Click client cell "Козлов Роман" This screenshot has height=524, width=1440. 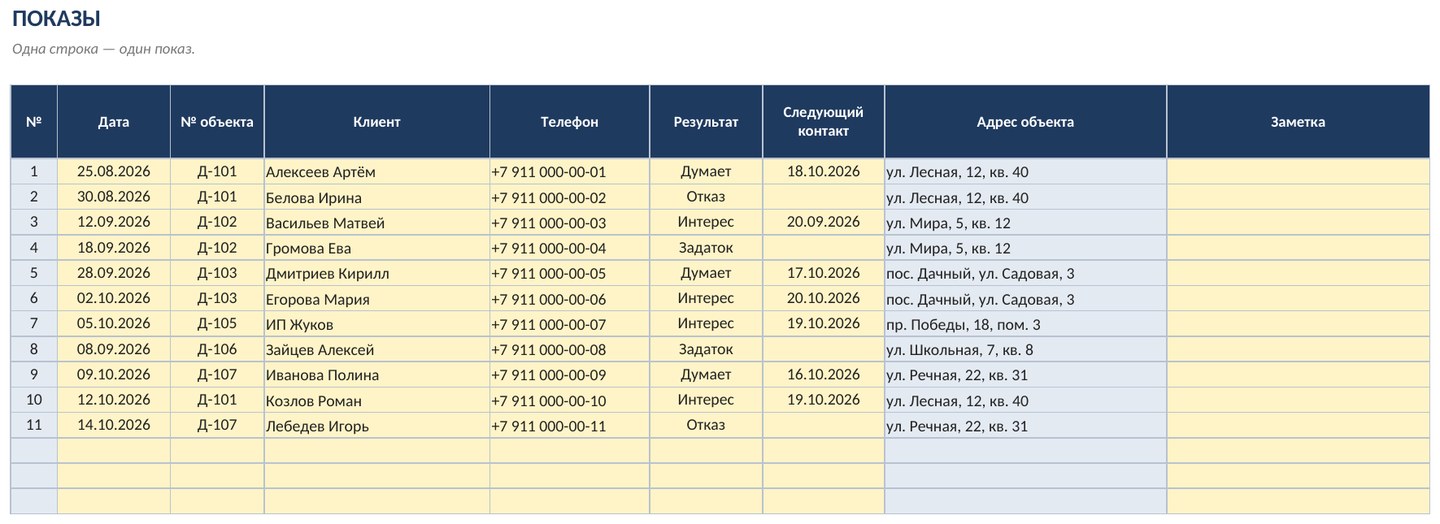click(x=377, y=400)
